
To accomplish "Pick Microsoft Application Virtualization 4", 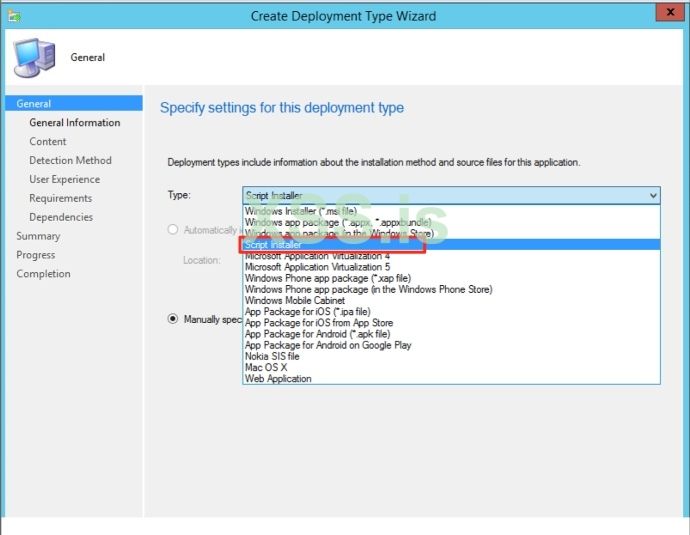I will tap(451, 256).
